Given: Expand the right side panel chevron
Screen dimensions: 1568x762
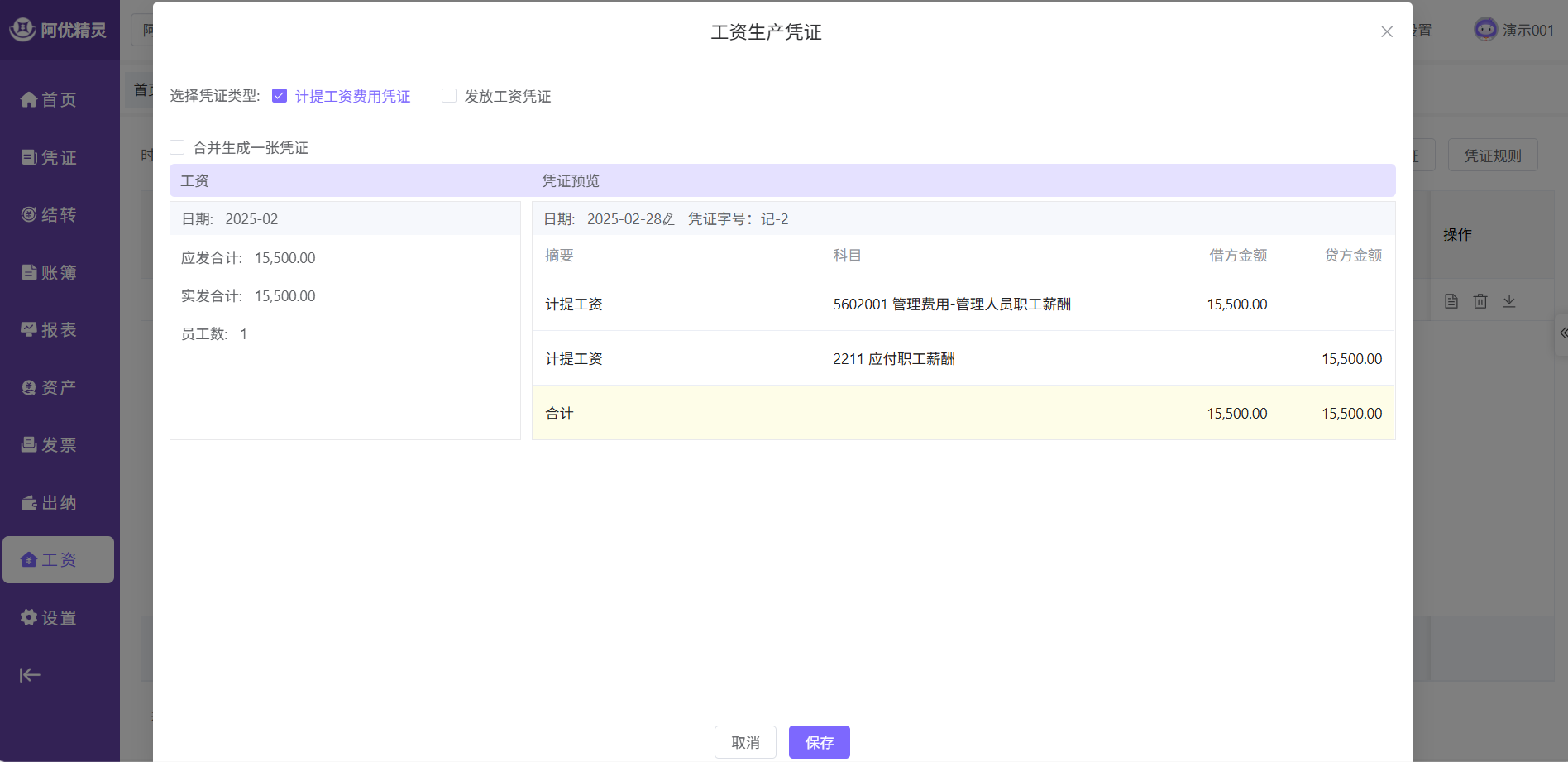Looking at the screenshot, I should (1562, 333).
